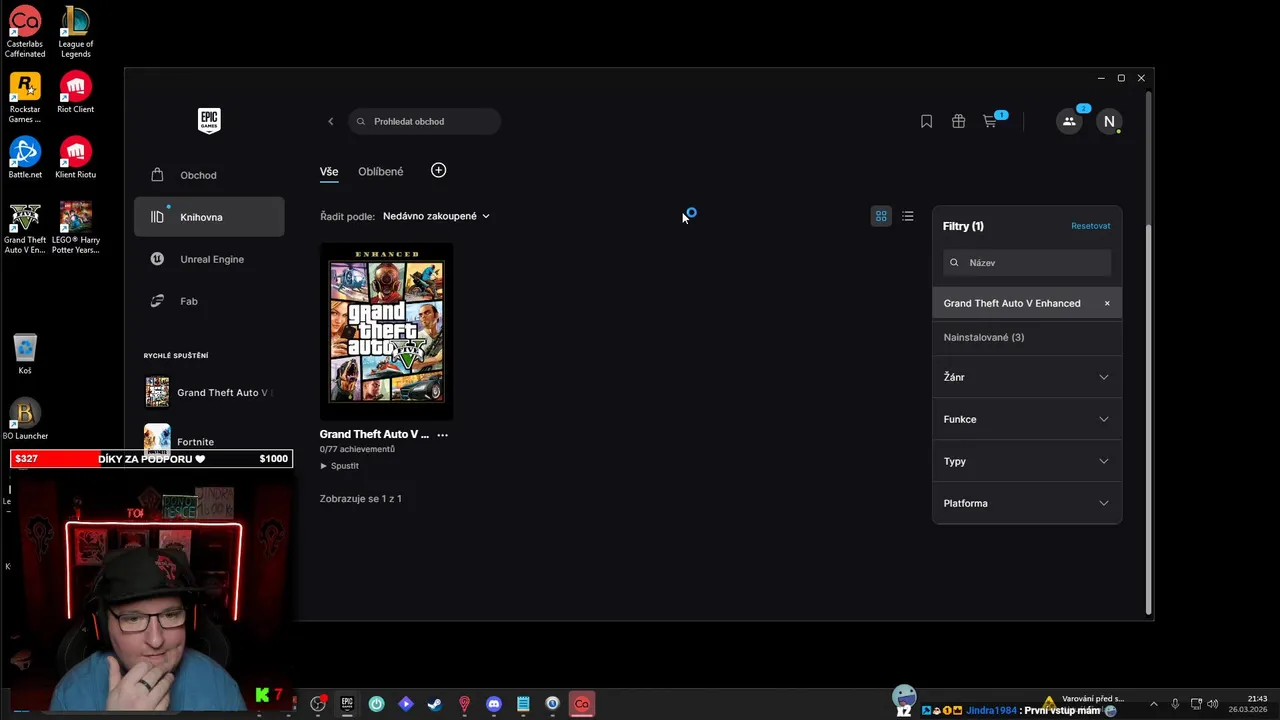
Task: Expand the Typy filter section
Action: (1027, 461)
